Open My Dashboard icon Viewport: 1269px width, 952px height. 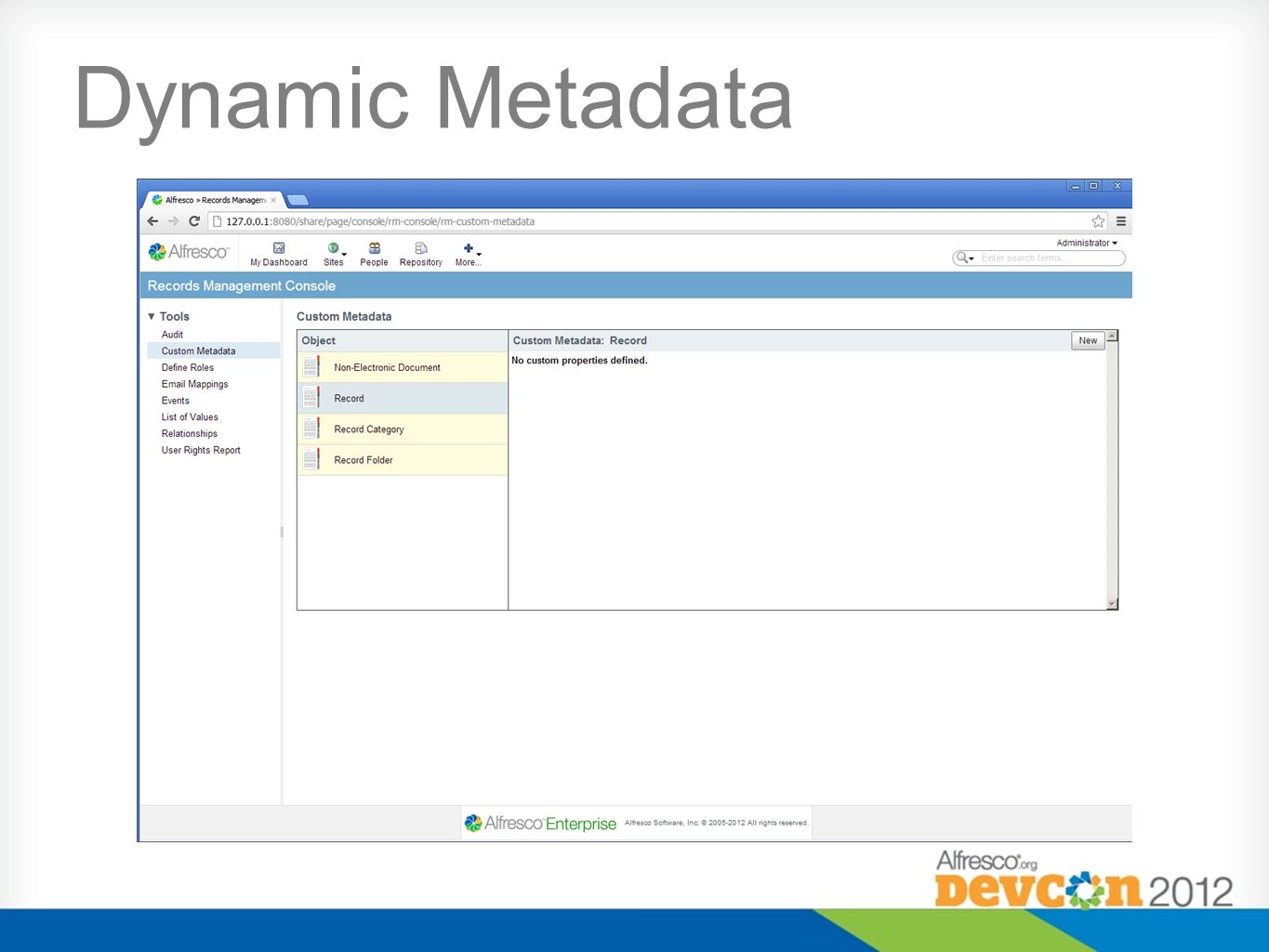278,248
